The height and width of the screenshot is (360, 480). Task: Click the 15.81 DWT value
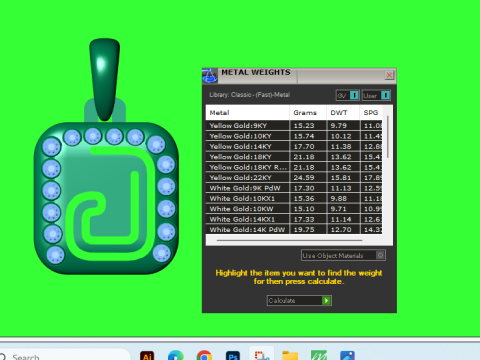pos(341,178)
